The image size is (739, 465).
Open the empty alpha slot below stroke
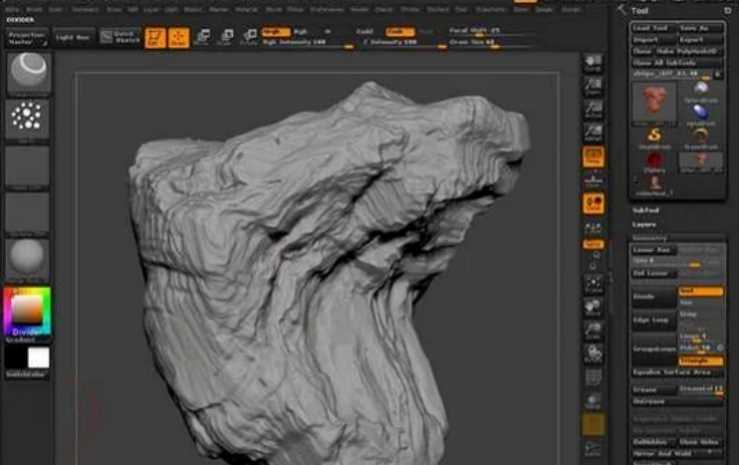tap(27, 165)
